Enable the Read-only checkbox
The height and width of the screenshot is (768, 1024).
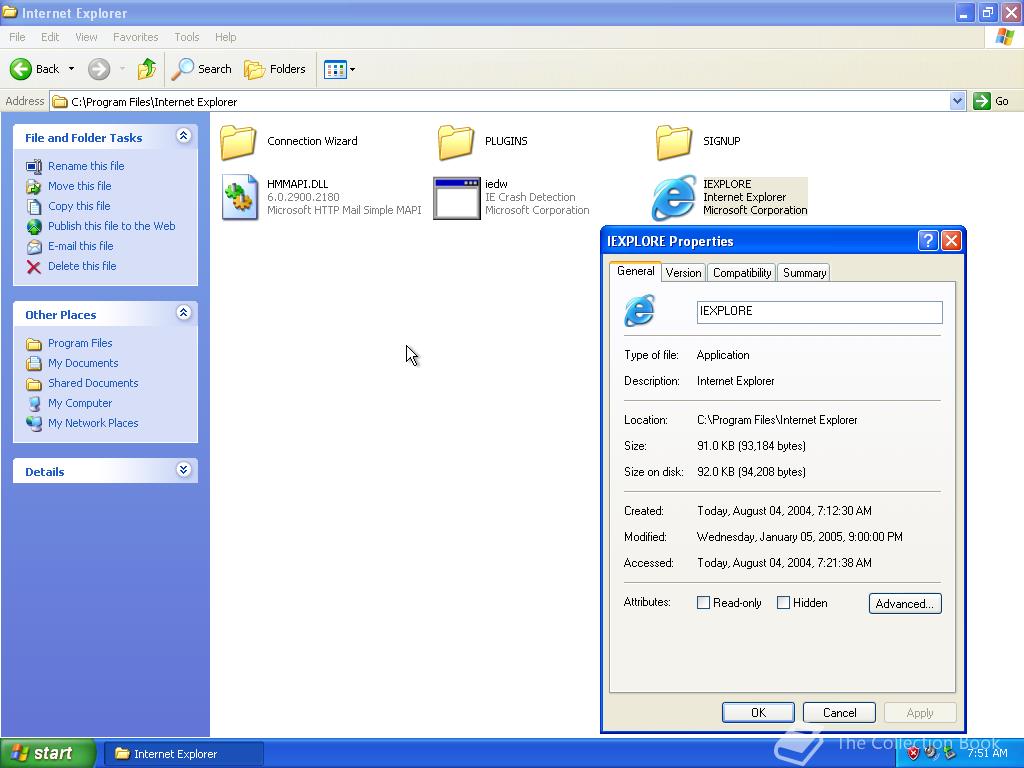[703, 603]
